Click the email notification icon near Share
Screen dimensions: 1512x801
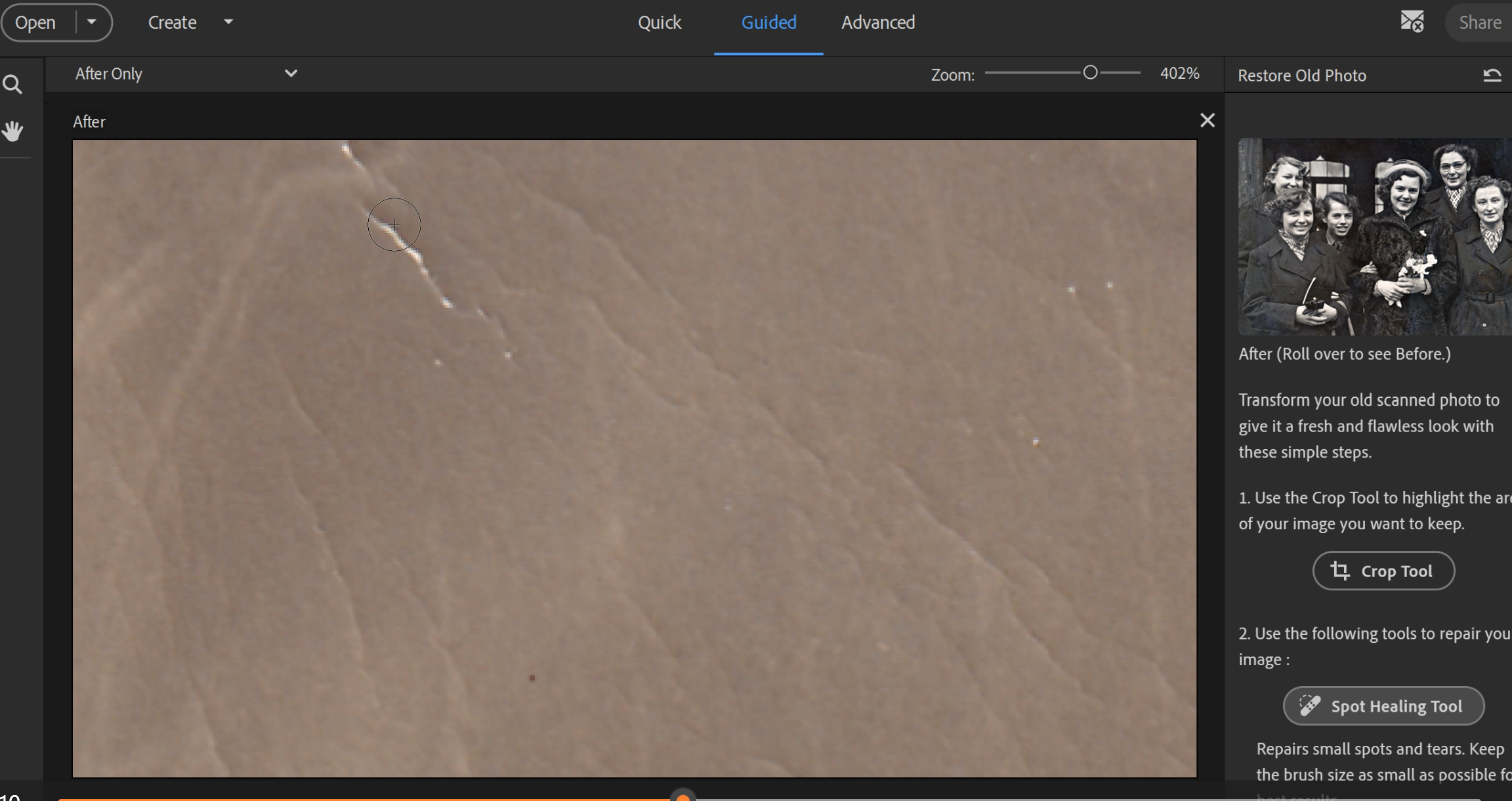click(1412, 22)
